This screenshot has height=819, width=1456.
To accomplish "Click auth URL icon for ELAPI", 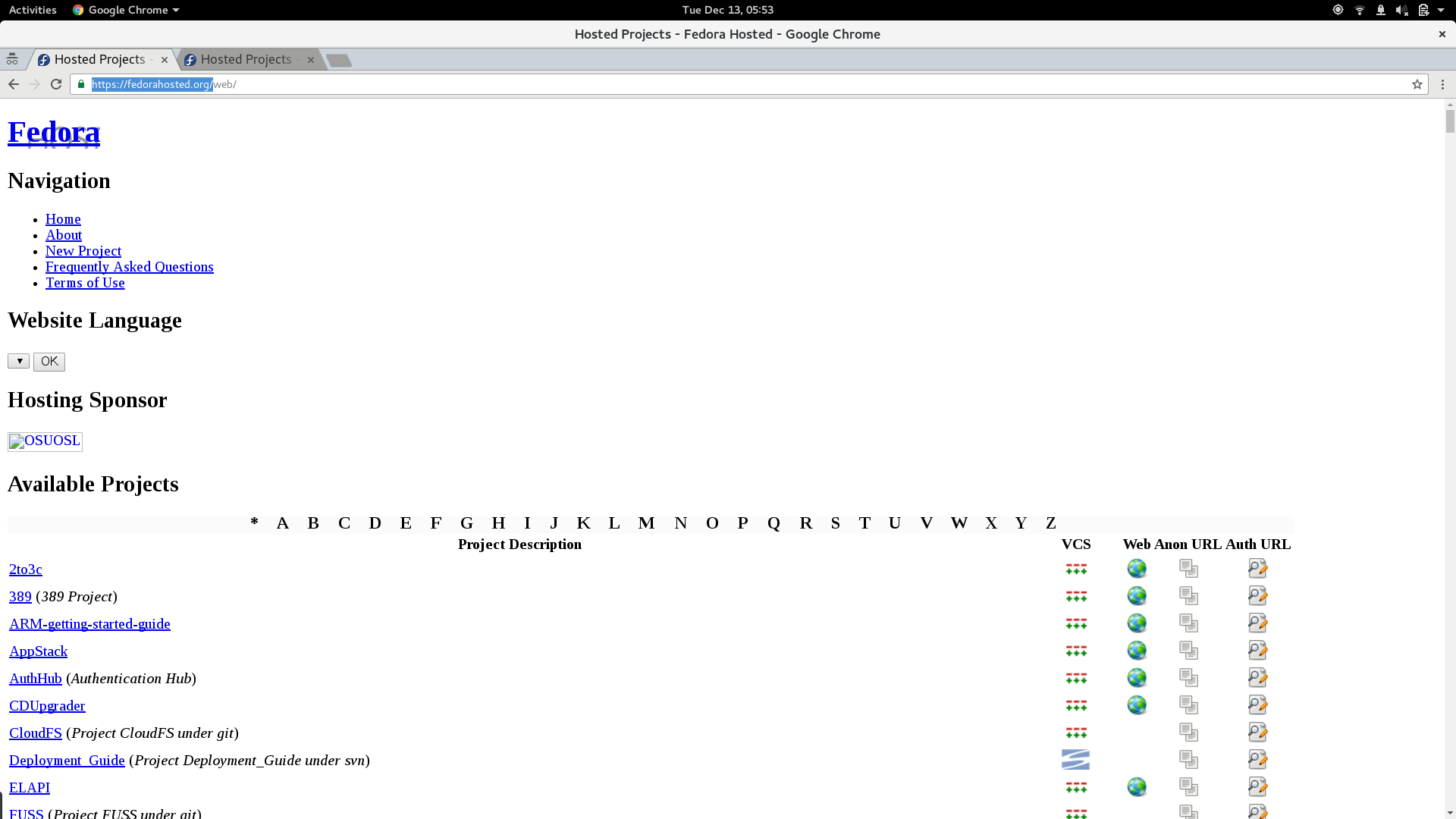I will (1257, 787).
